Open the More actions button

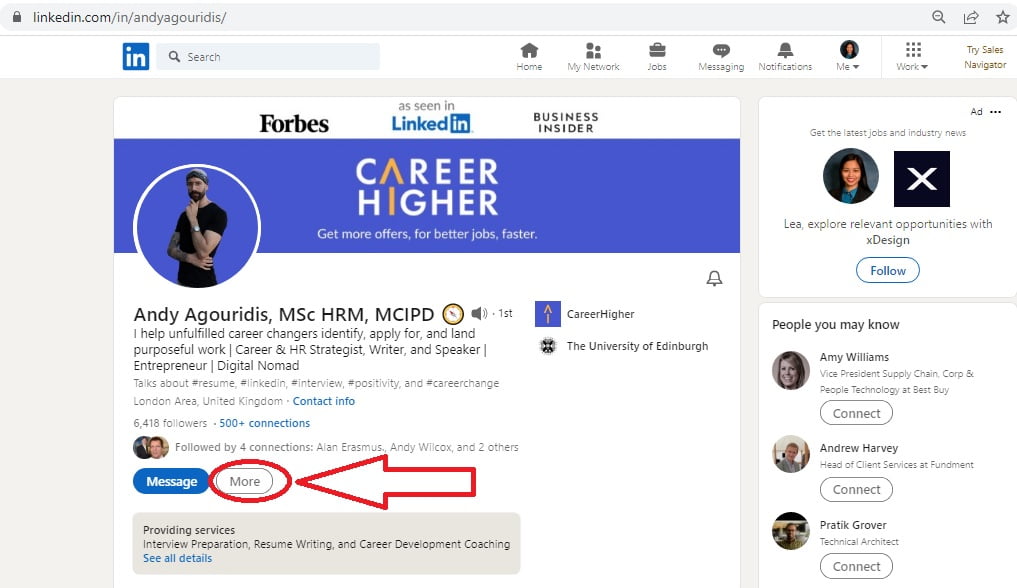[x=245, y=482]
